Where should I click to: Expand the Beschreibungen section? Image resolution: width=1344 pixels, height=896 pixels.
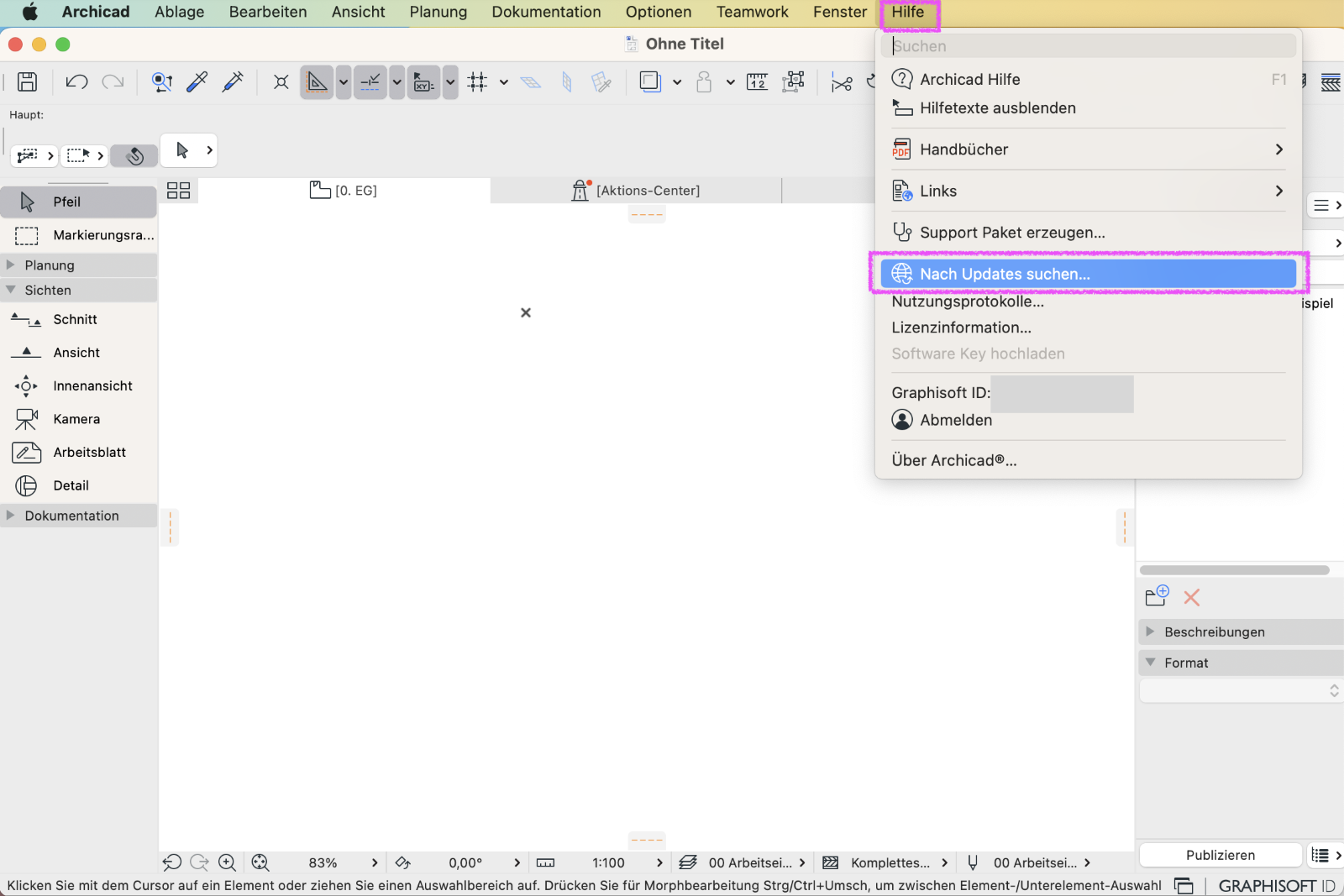click(x=1242, y=631)
